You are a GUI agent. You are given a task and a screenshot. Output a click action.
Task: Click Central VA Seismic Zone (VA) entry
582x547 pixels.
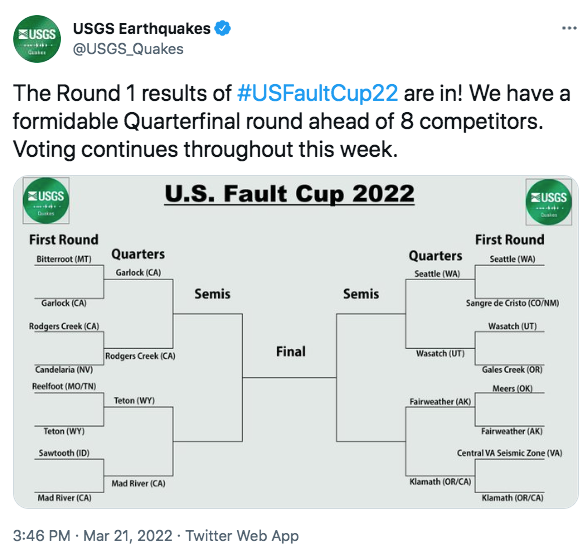point(510,453)
